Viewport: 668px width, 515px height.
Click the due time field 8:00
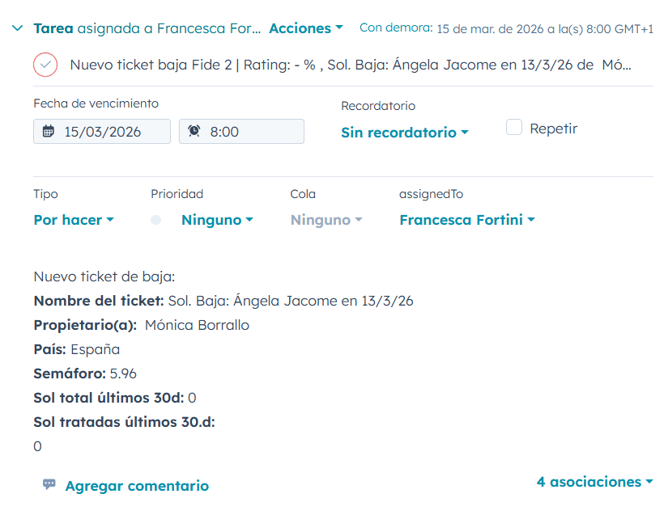250,132
